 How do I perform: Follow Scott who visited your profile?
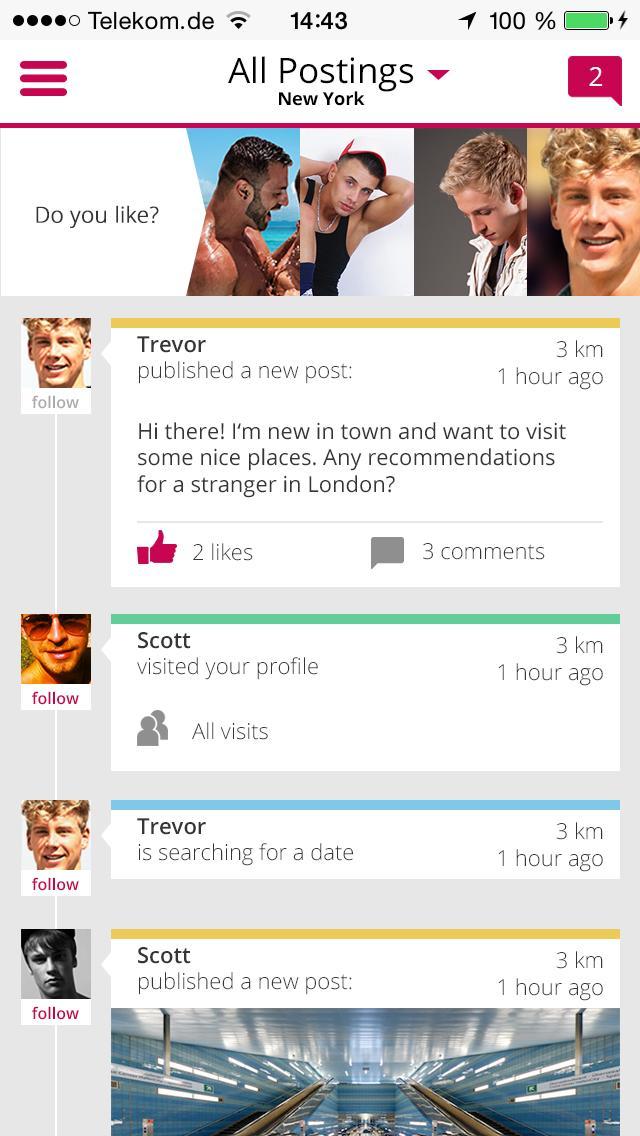pos(55,698)
